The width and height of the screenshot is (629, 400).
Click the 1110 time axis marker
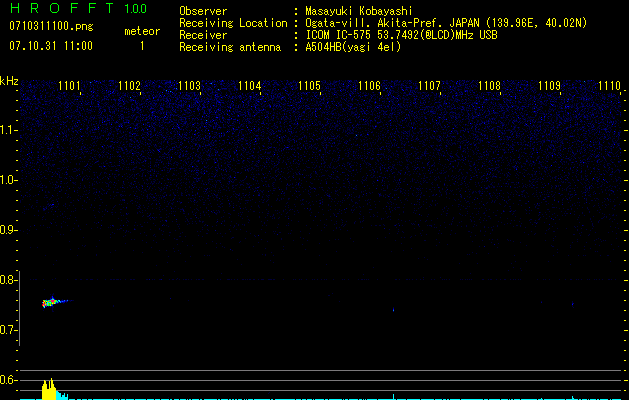pos(609,86)
